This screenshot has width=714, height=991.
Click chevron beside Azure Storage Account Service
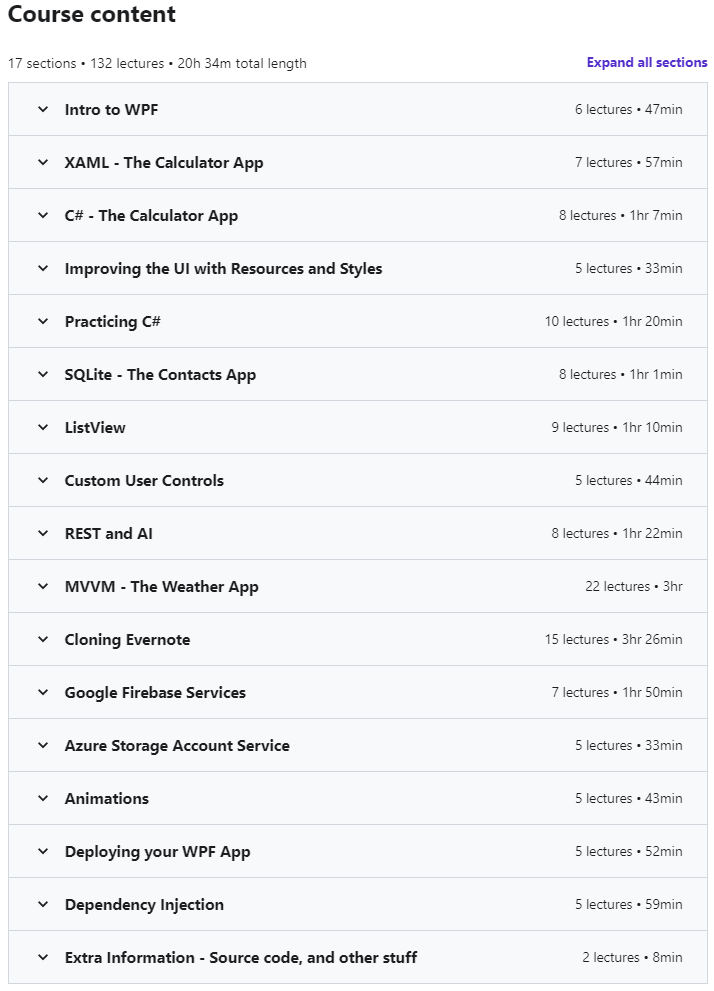pos(43,745)
